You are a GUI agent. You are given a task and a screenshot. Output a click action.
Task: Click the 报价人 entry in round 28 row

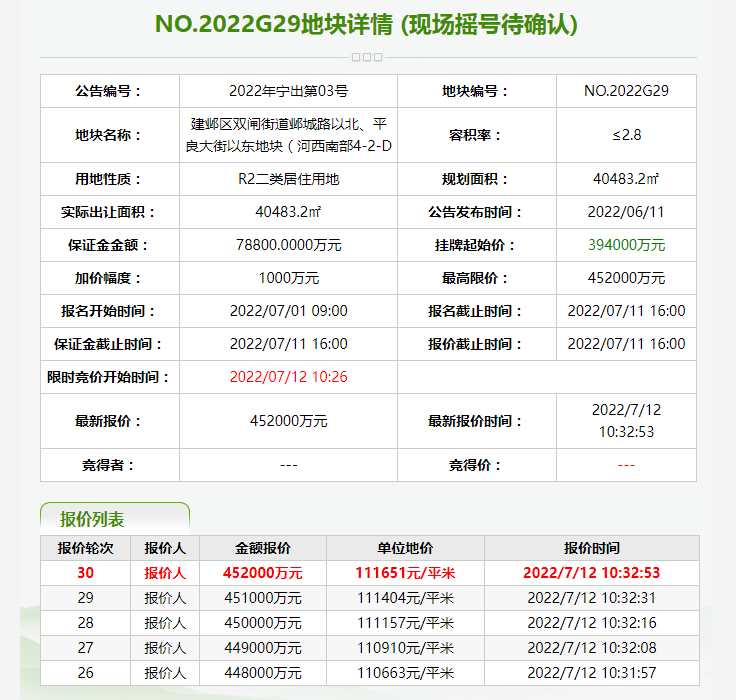coord(165,623)
